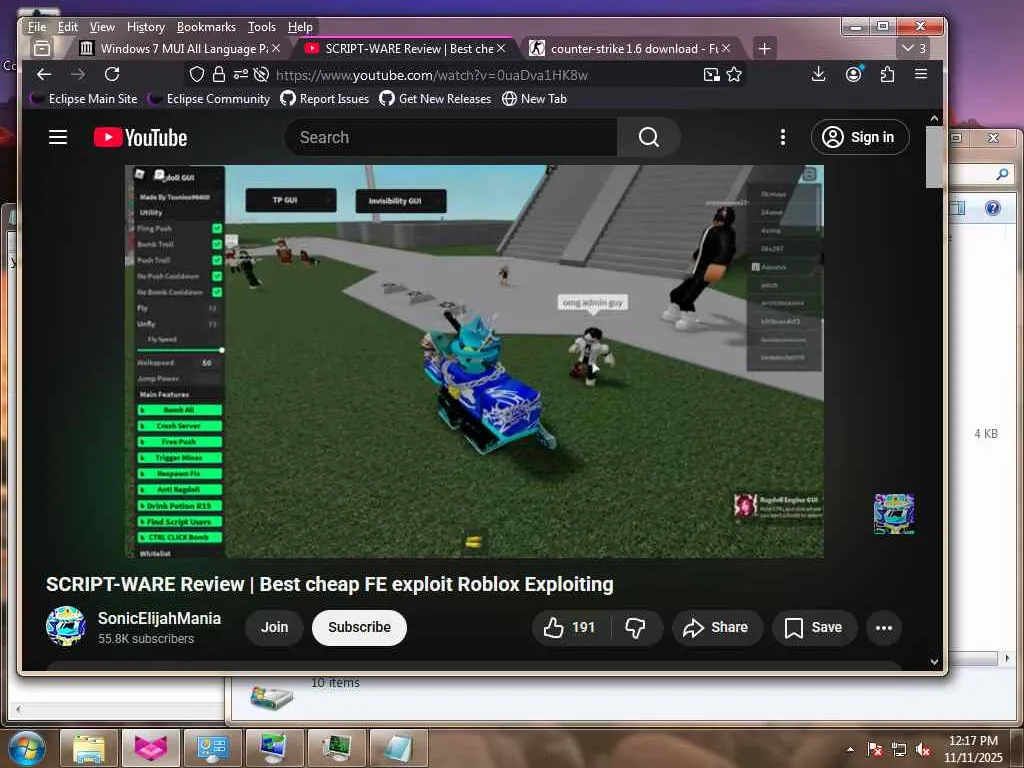Open the browser application hamburger menu

pyautogui.click(x=921, y=74)
